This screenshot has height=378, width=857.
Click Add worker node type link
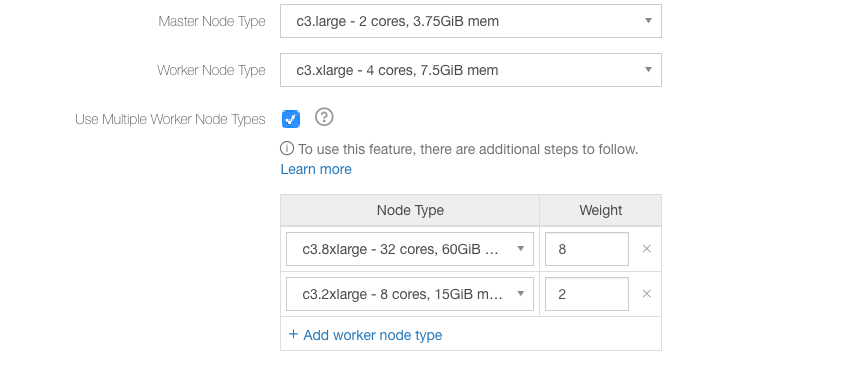tap(365, 335)
